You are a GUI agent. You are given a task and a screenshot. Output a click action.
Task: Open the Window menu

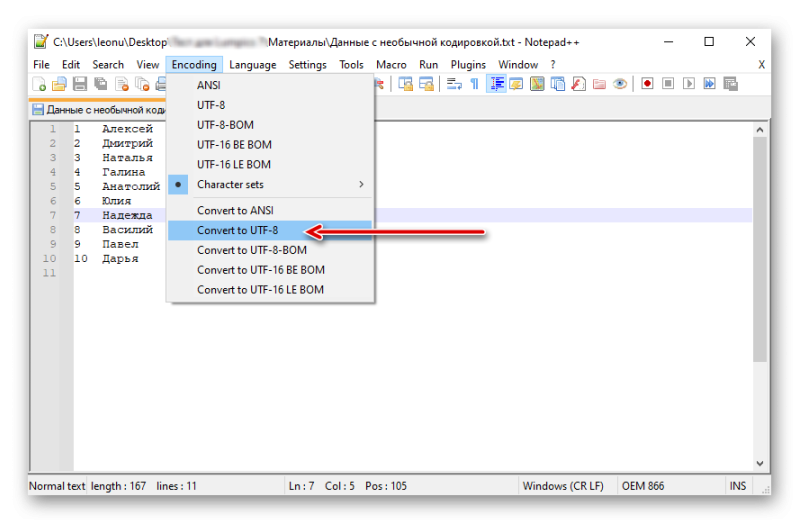pos(518,65)
